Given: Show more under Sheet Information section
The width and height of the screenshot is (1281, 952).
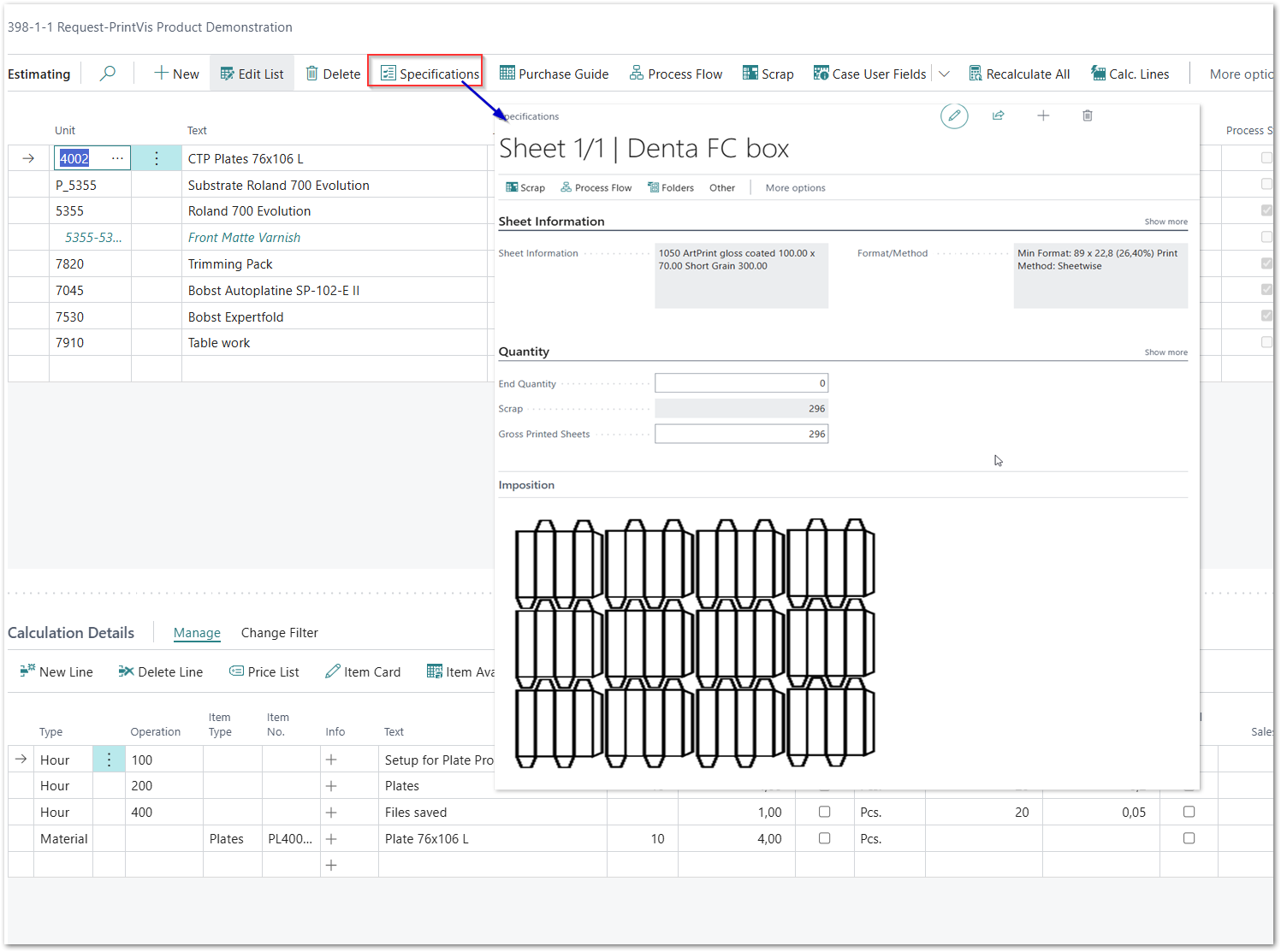Looking at the screenshot, I should coord(1165,222).
